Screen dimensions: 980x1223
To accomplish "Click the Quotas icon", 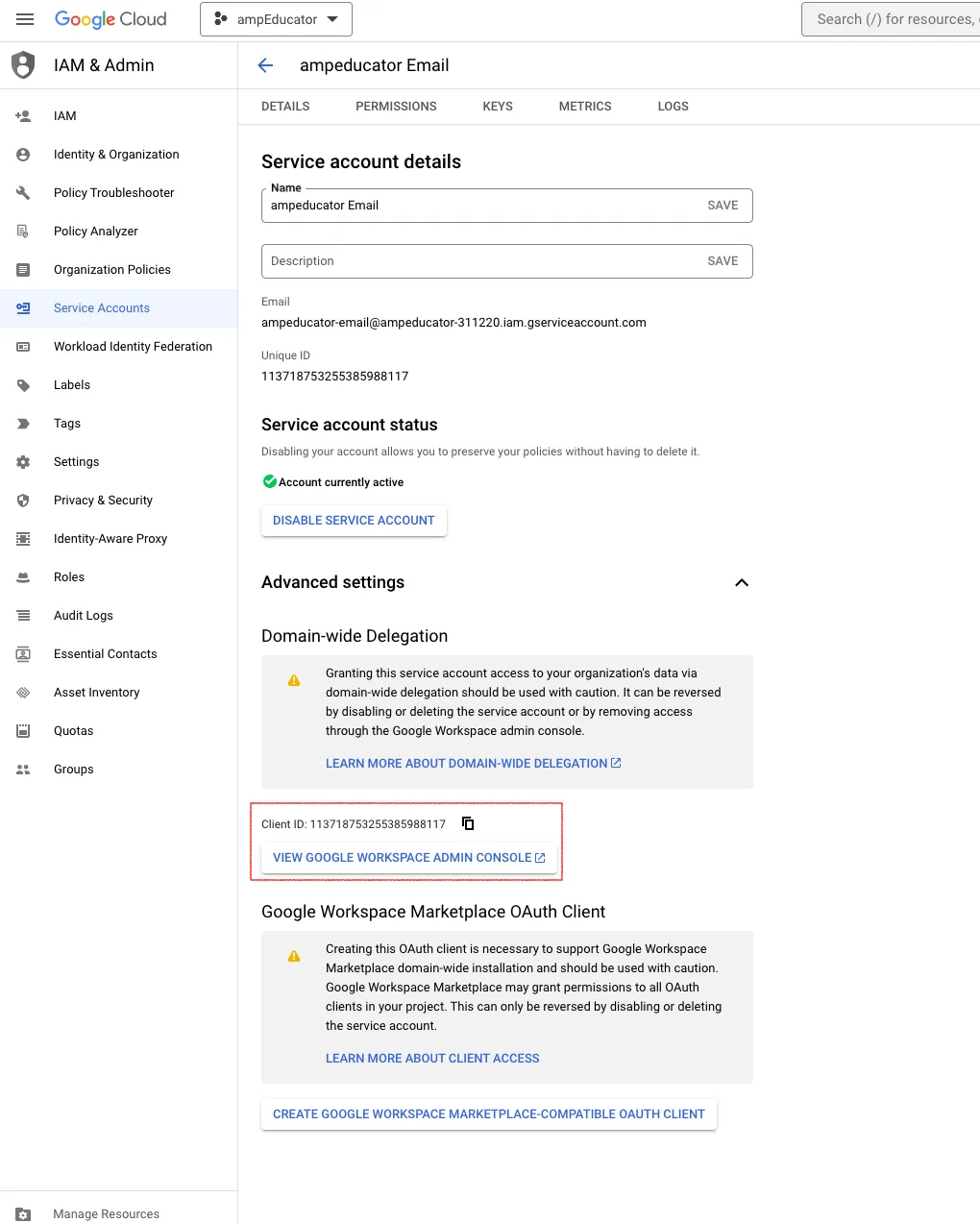I will point(23,731).
